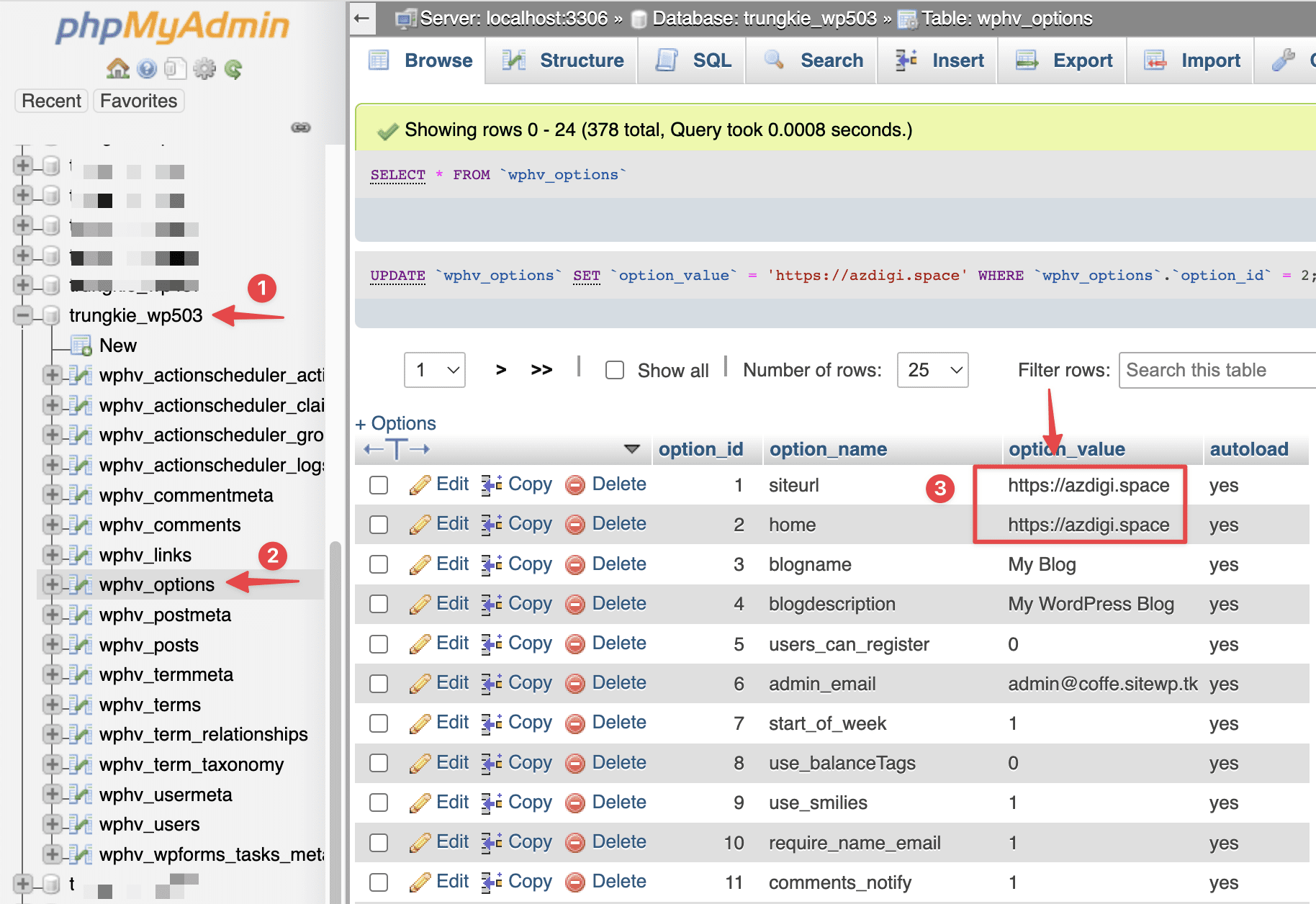Collapse the trungkie_wp503 database tree
1316x904 pixels.
click(23, 315)
